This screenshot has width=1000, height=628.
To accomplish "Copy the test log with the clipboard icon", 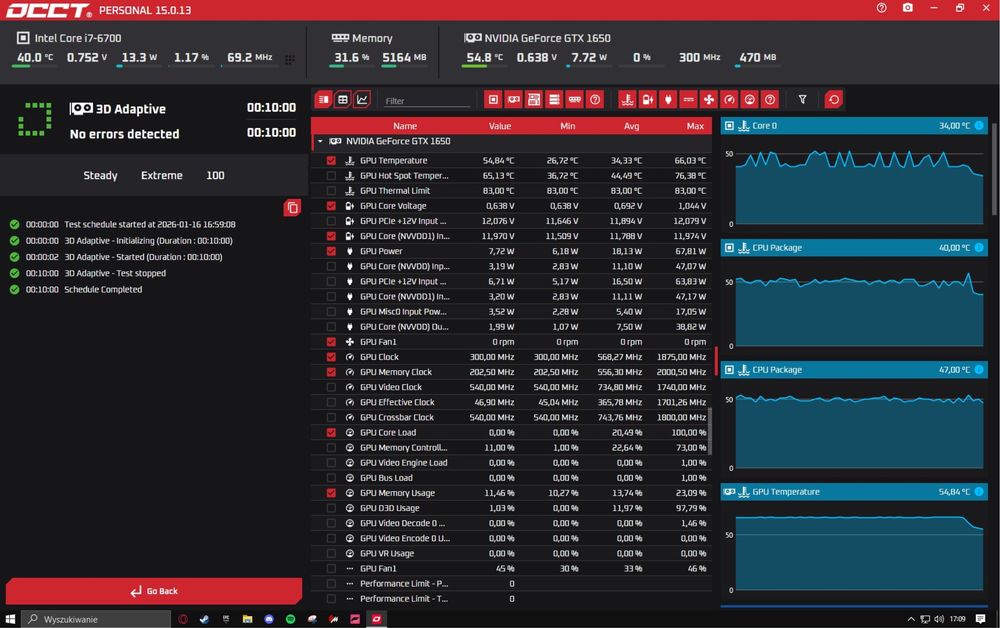I will point(292,208).
